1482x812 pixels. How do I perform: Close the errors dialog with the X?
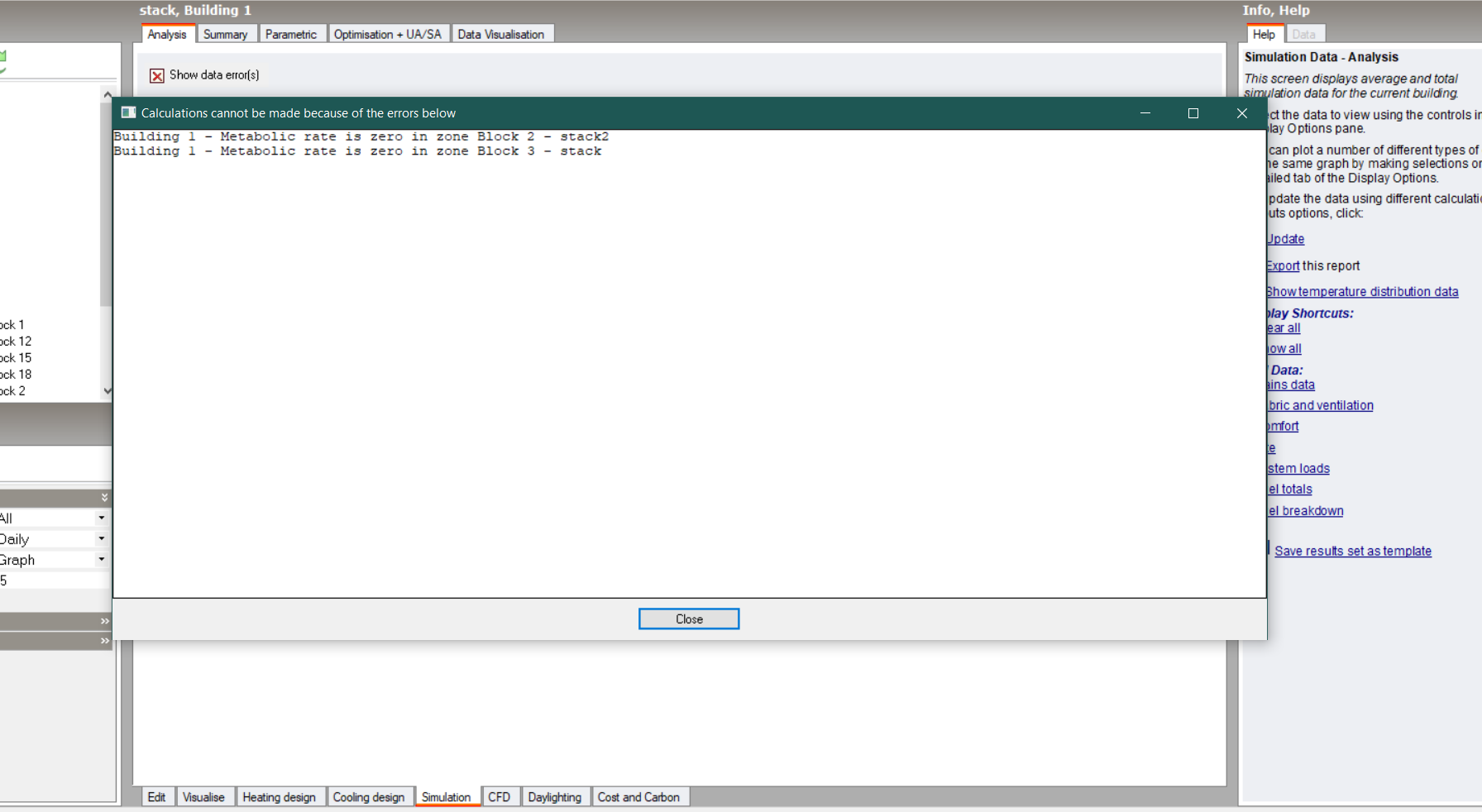(x=1241, y=113)
